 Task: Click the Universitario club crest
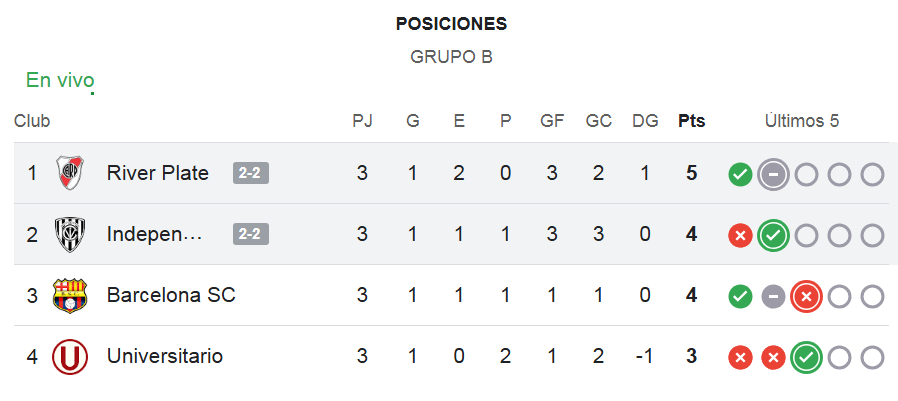pos(70,357)
